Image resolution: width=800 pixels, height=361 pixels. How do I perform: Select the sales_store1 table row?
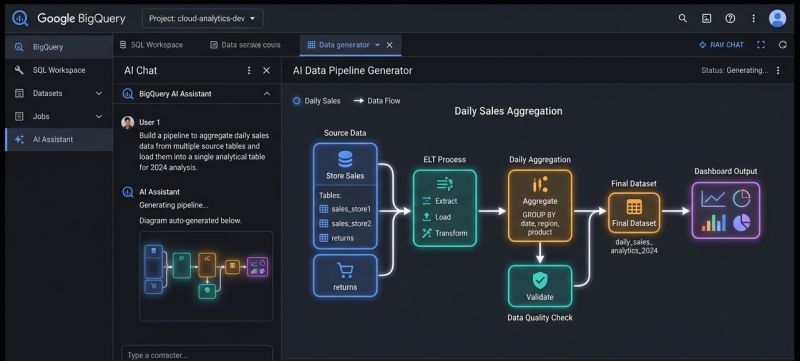pos(345,209)
